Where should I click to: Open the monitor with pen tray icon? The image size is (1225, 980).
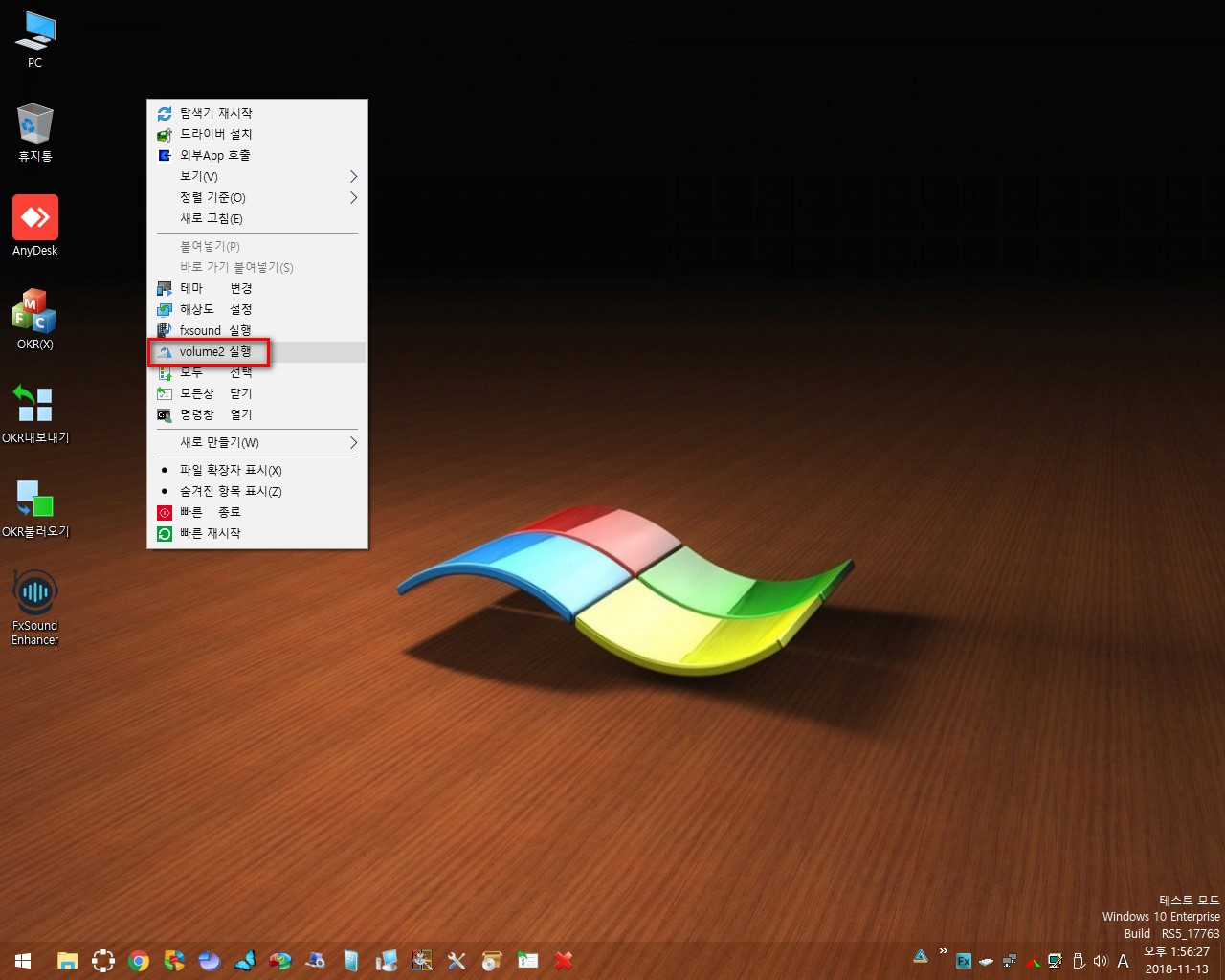pyautogui.click(x=1056, y=961)
